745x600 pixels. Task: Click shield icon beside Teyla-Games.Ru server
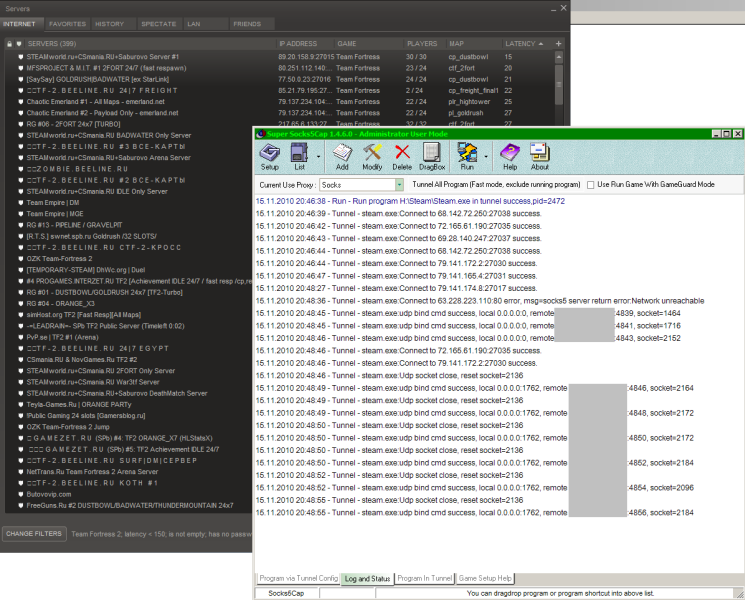[21, 404]
